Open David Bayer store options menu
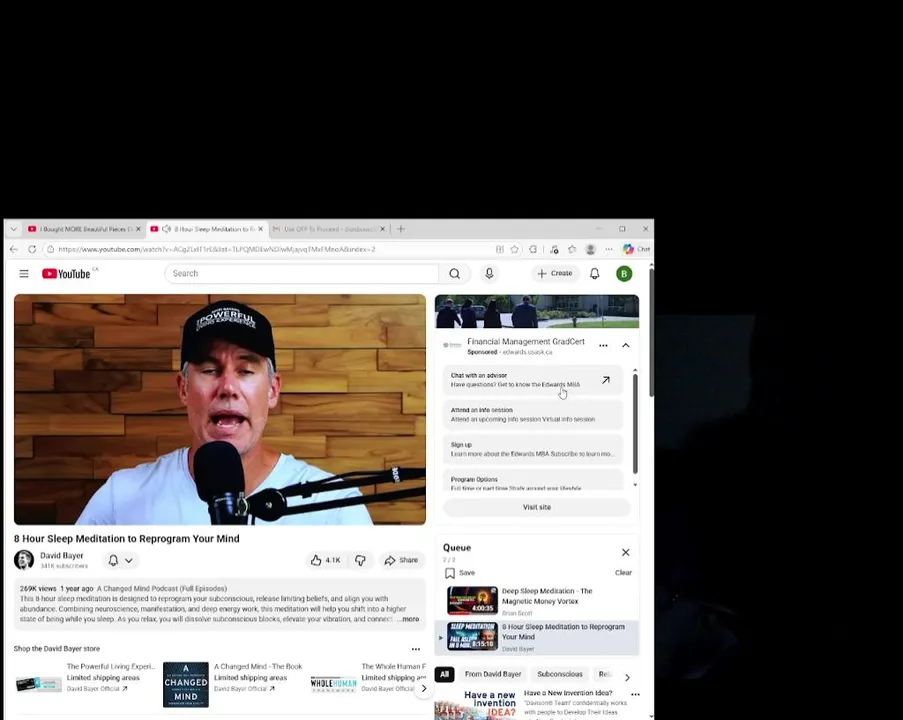This screenshot has width=903, height=720. [416, 649]
